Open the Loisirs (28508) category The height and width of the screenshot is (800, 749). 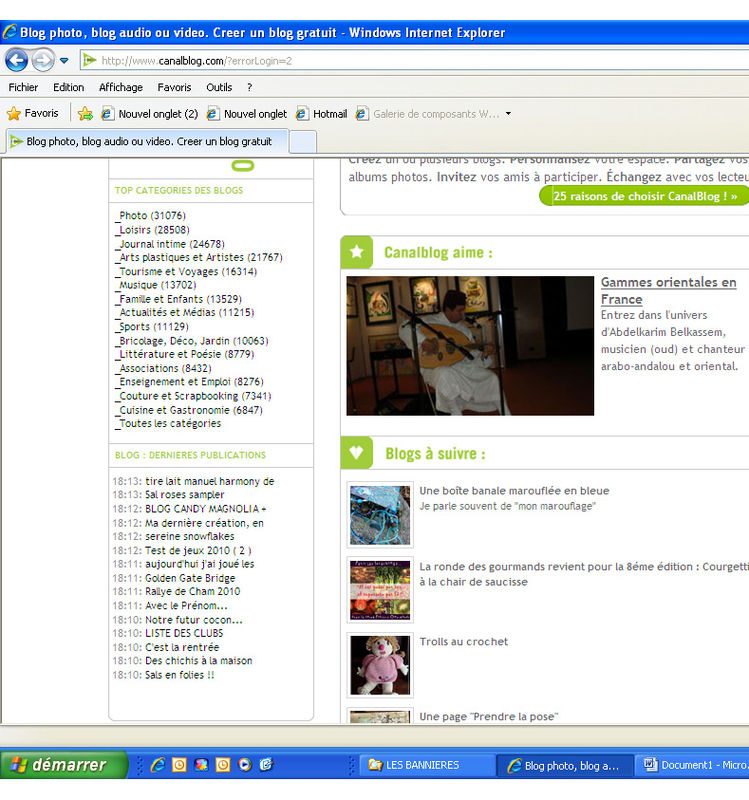pyautogui.click(x=154, y=230)
